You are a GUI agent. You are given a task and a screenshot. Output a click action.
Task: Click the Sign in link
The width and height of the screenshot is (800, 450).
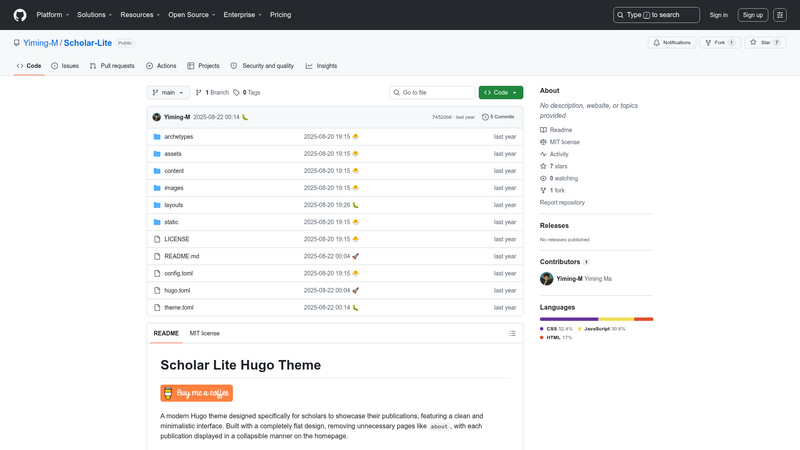(718, 15)
